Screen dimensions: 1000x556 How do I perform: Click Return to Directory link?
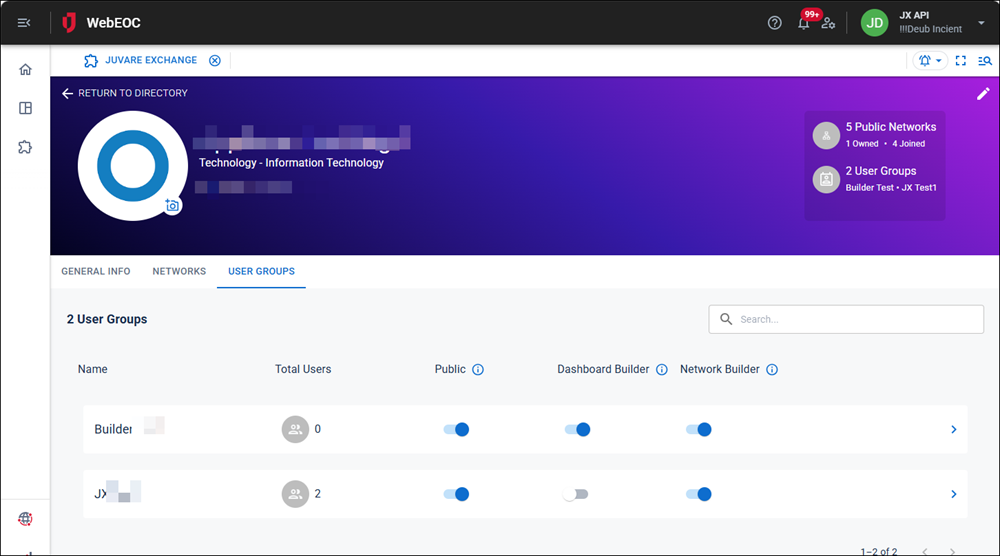pos(125,93)
